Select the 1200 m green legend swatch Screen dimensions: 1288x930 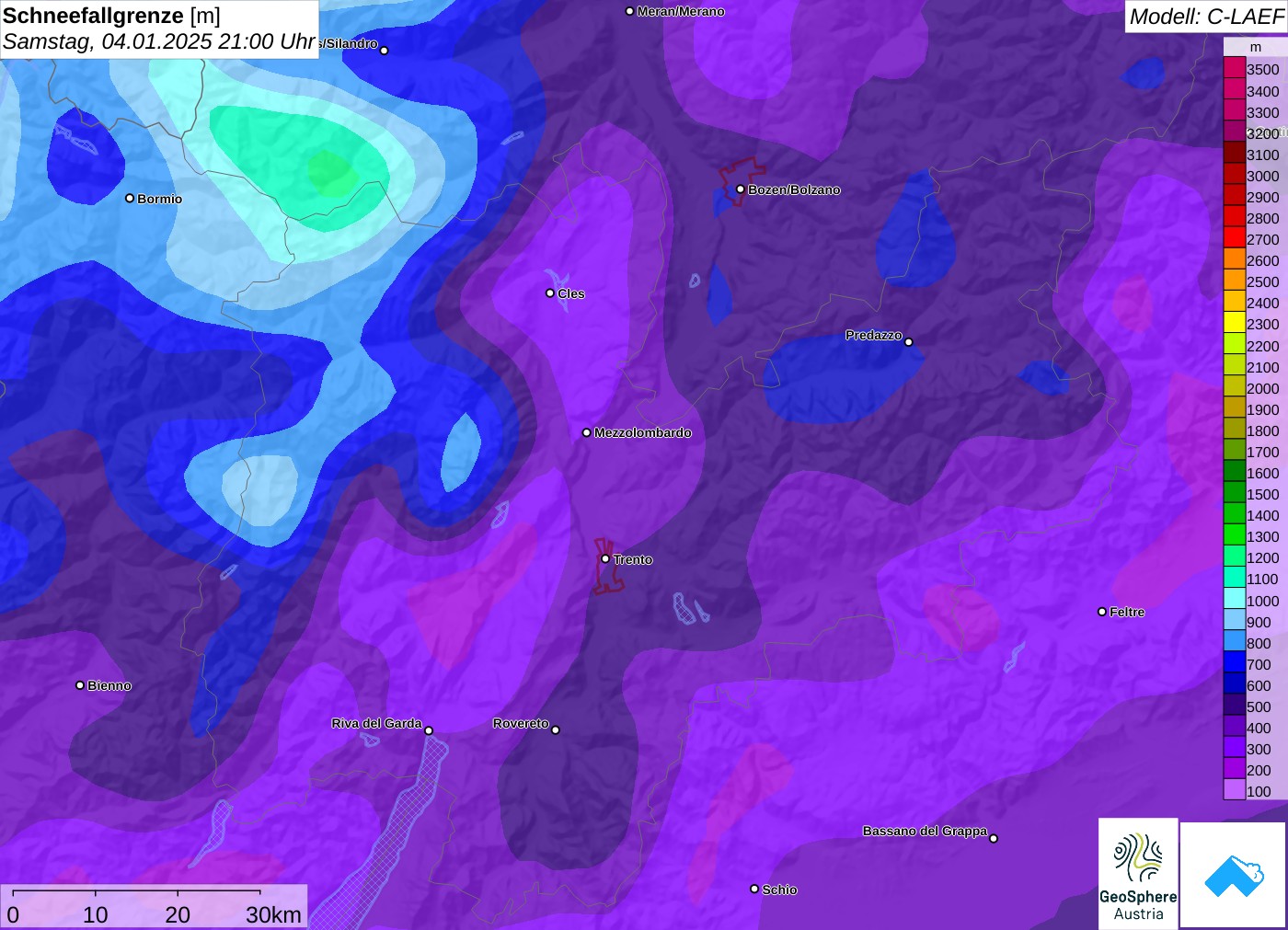(x=1235, y=556)
